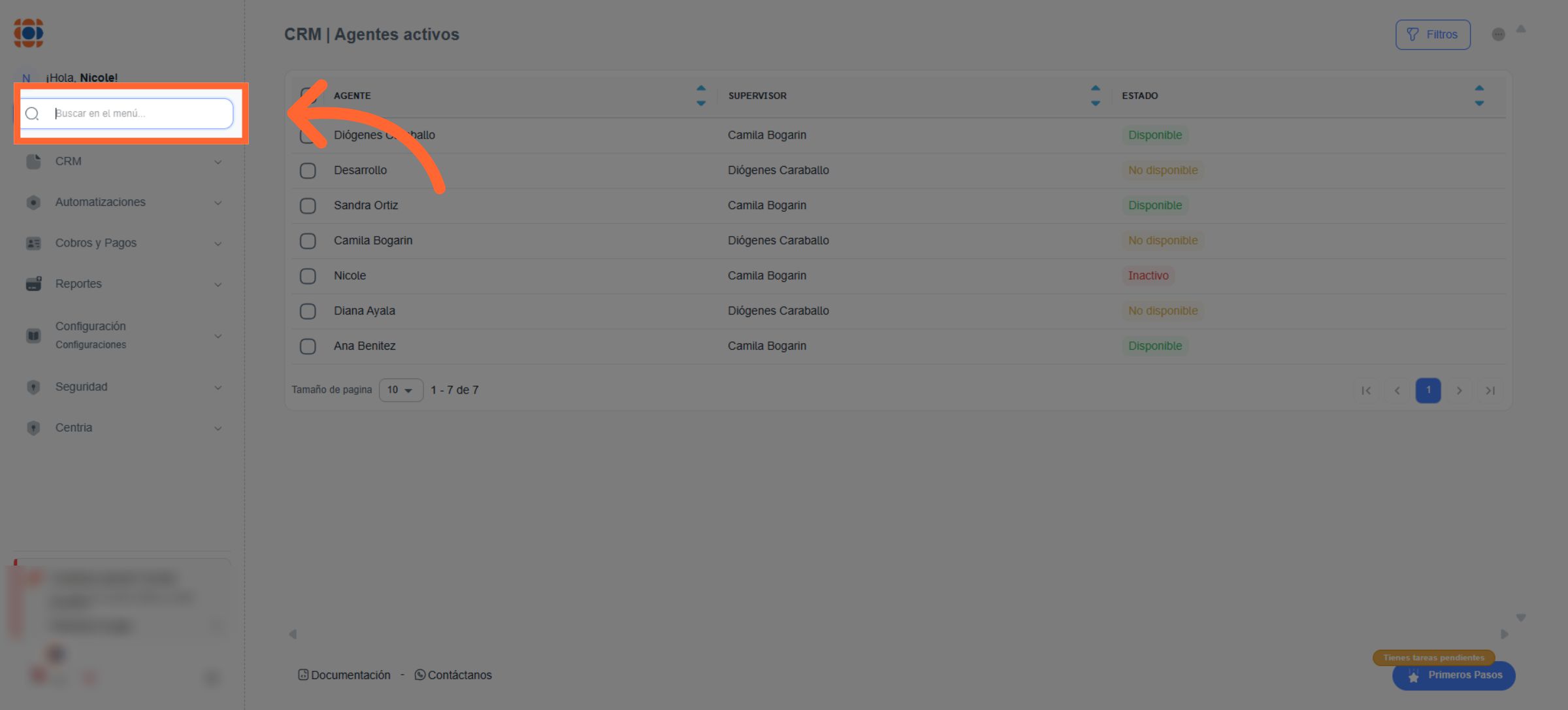Click the Reportes sidebar icon
The width and height of the screenshot is (1568, 710).
pyautogui.click(x=33, y=284)
